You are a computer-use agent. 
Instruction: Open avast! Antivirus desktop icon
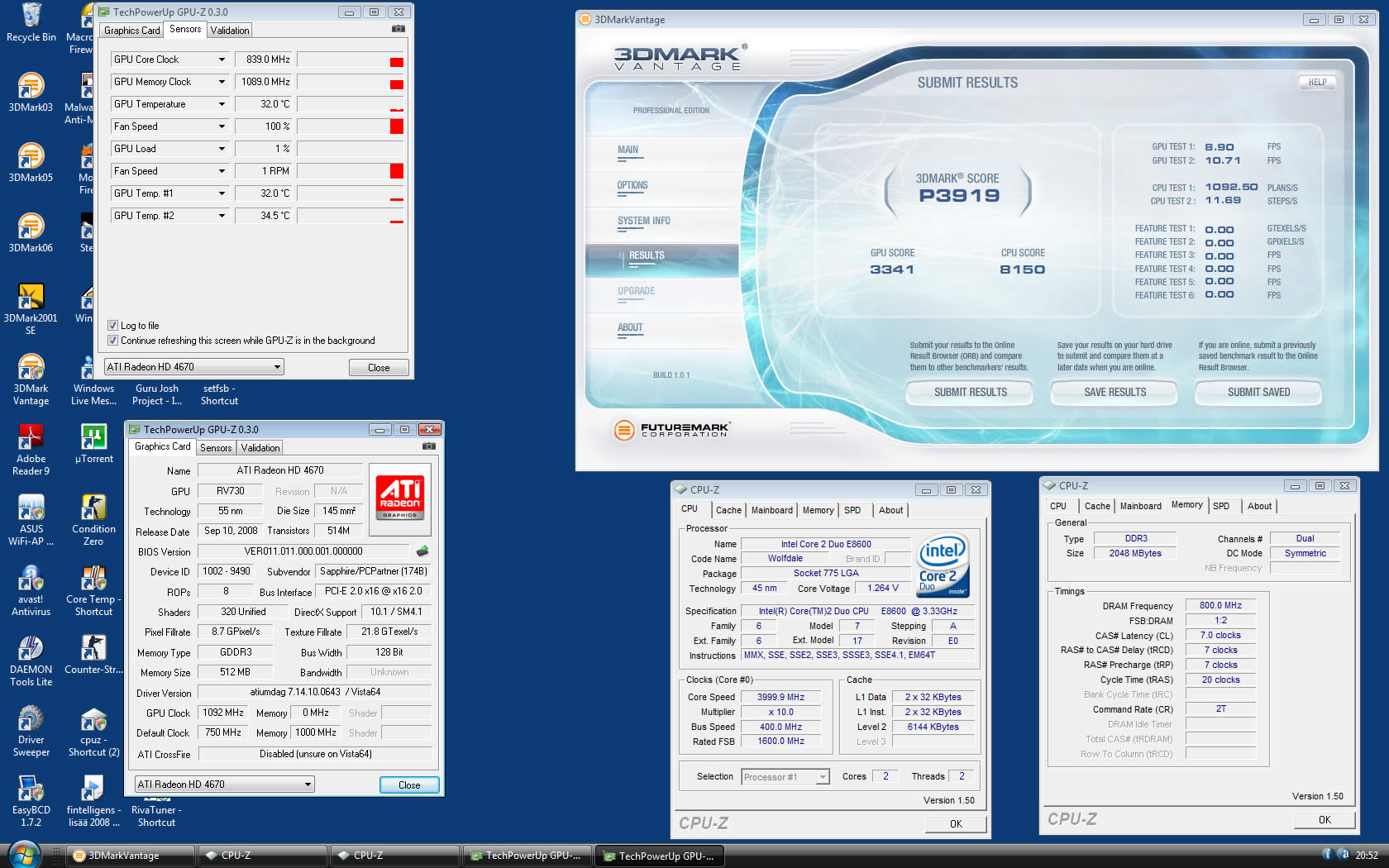click(31, 590)
